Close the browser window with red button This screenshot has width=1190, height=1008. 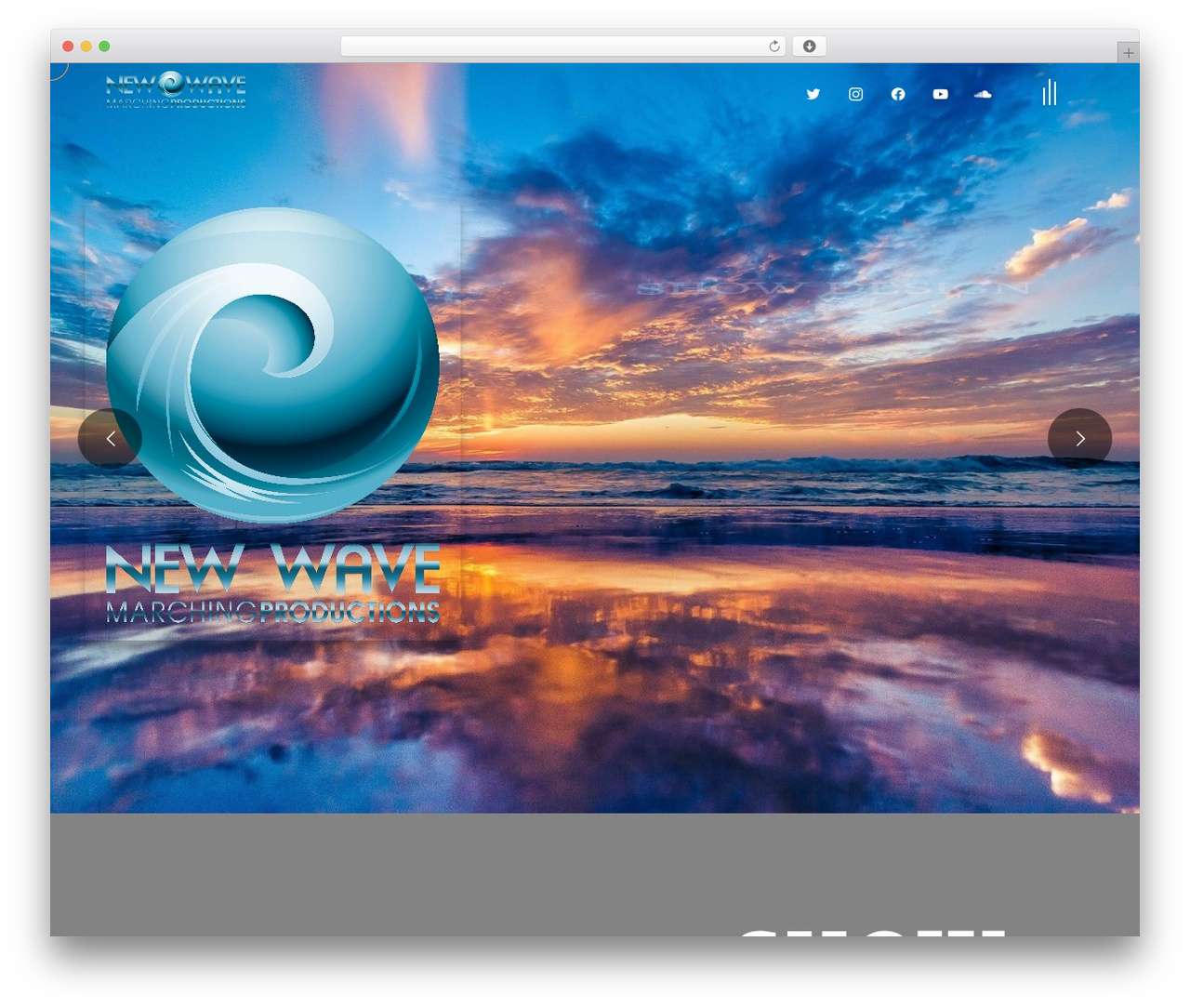click(68, 46)
